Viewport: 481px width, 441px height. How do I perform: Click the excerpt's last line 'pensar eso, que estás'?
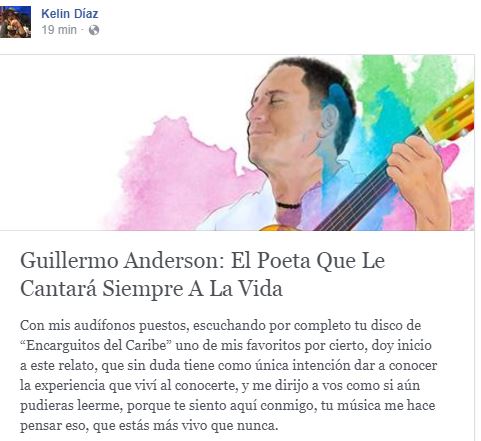tap(149, 426)
